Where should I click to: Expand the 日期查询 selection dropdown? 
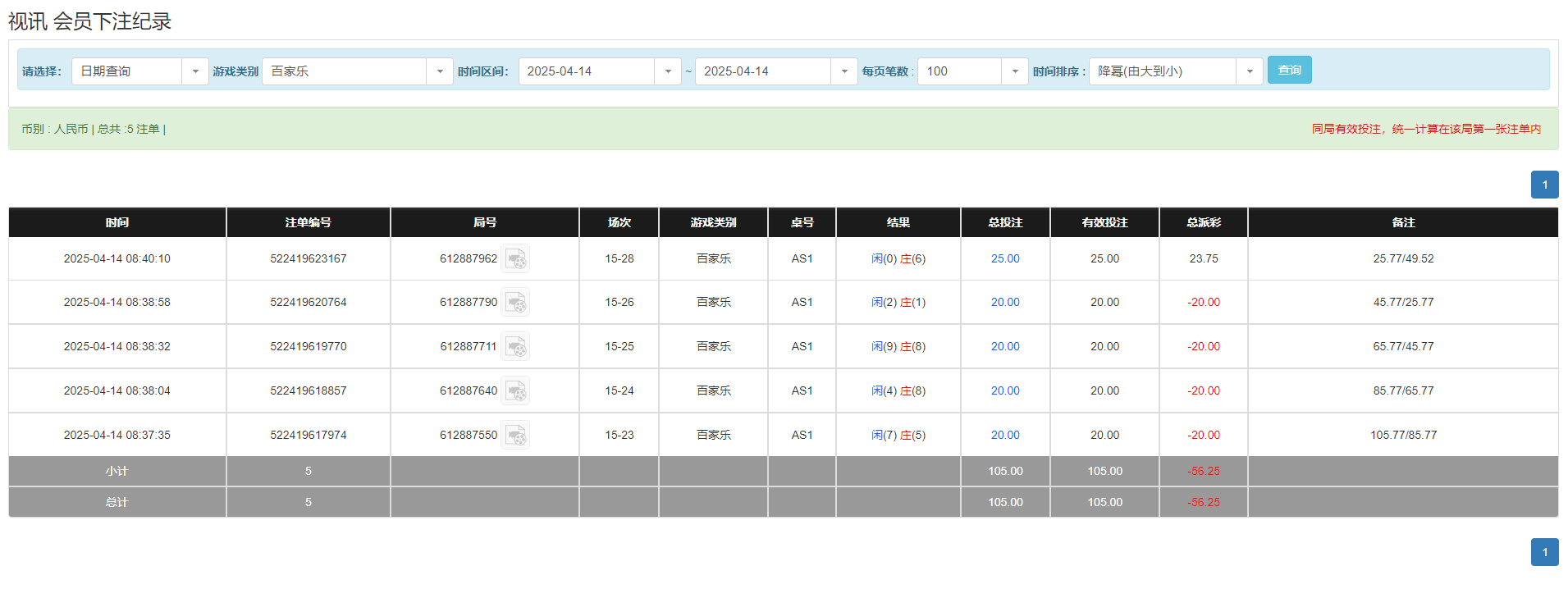tap(194, 71)
